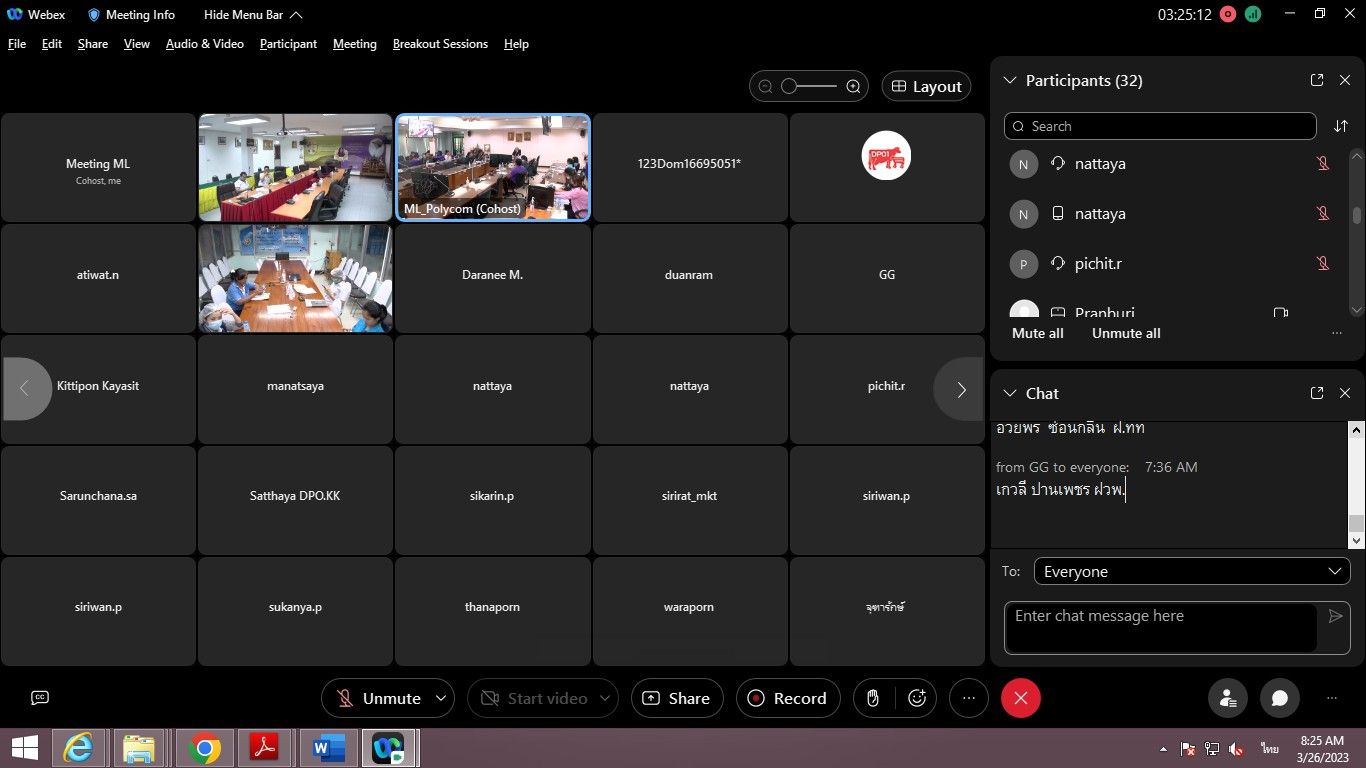1366x768 pixels.
Task: Pop out the Participants panel
Action: [1317, 80]
